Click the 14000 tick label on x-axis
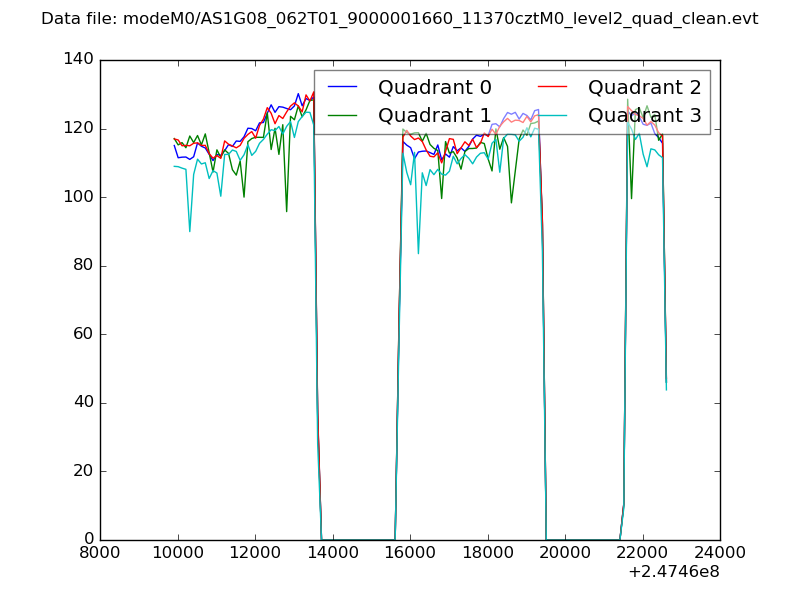The image size is (800, 600). tap(333, 552)
